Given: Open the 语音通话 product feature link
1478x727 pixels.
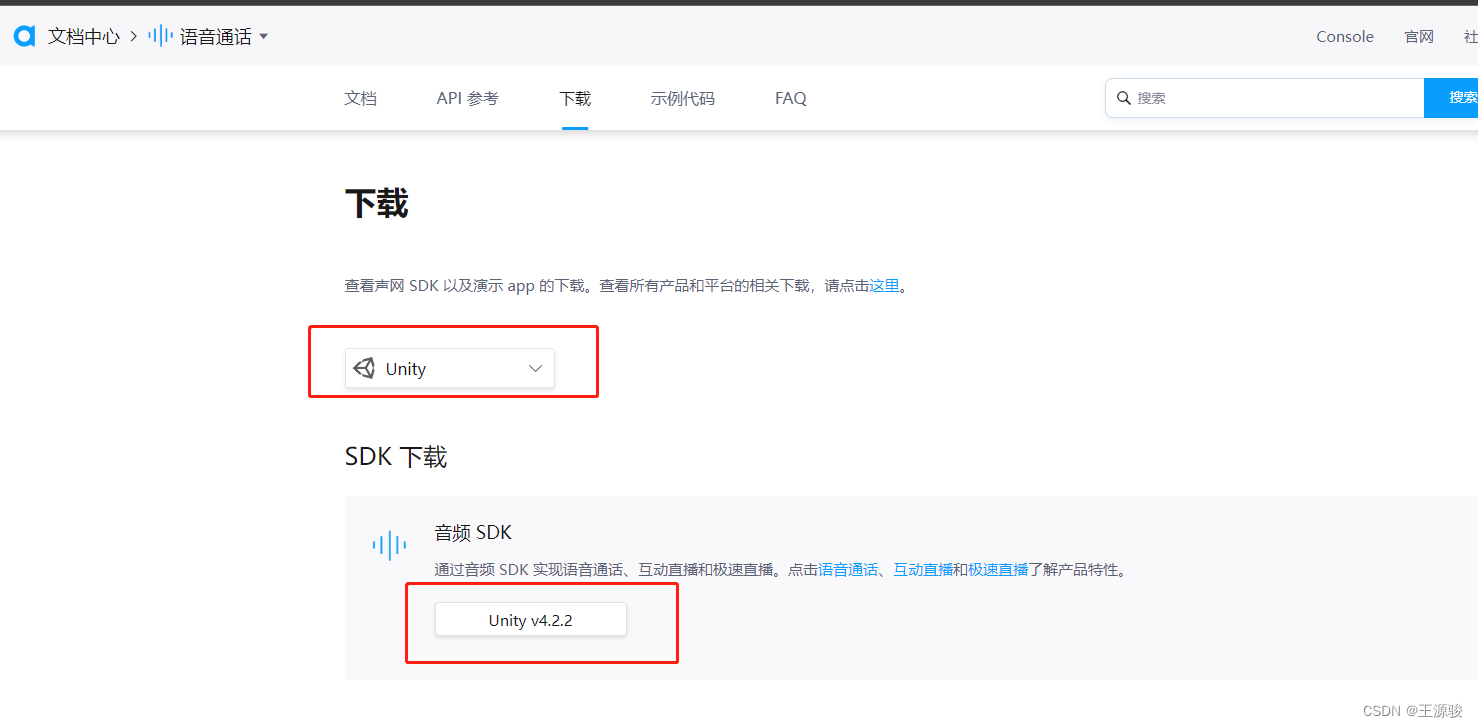Looking at the screenshot, I should pyautogui.click(x=848, y=570).
